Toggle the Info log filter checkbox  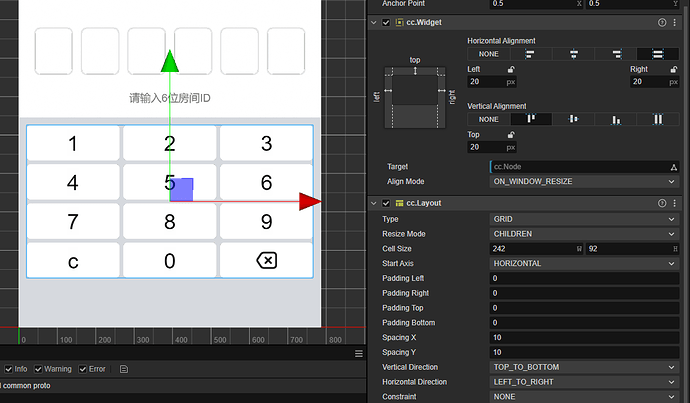(x=8, y=369)
